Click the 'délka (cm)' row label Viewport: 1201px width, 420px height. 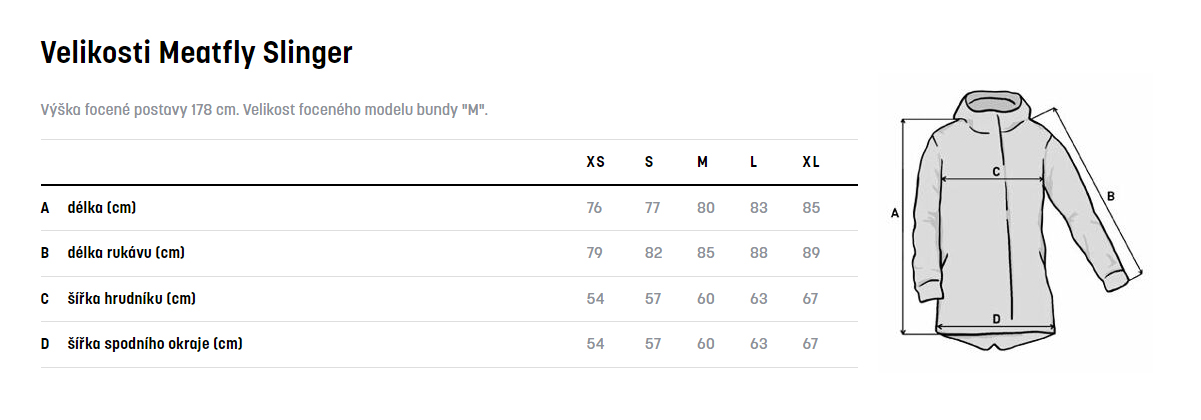101,208
